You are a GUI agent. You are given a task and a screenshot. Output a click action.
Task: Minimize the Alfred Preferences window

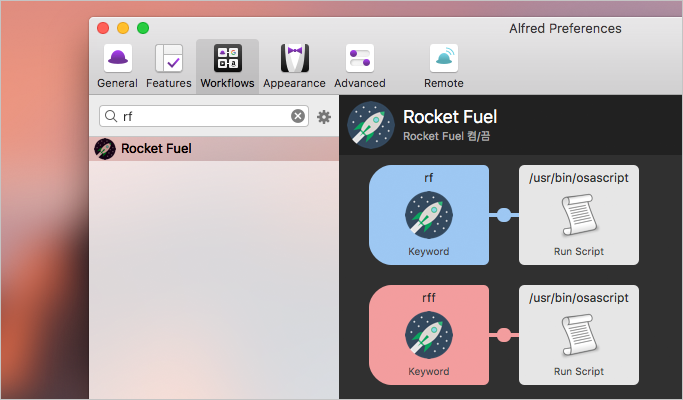click(123, 28)
